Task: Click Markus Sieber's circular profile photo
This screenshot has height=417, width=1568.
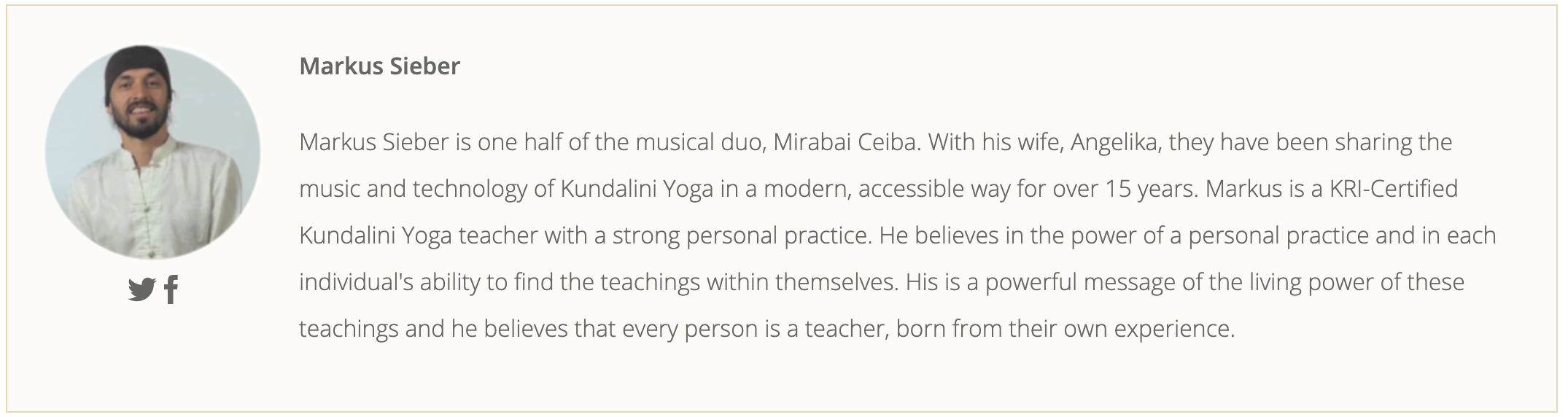Action: [152, 152]
